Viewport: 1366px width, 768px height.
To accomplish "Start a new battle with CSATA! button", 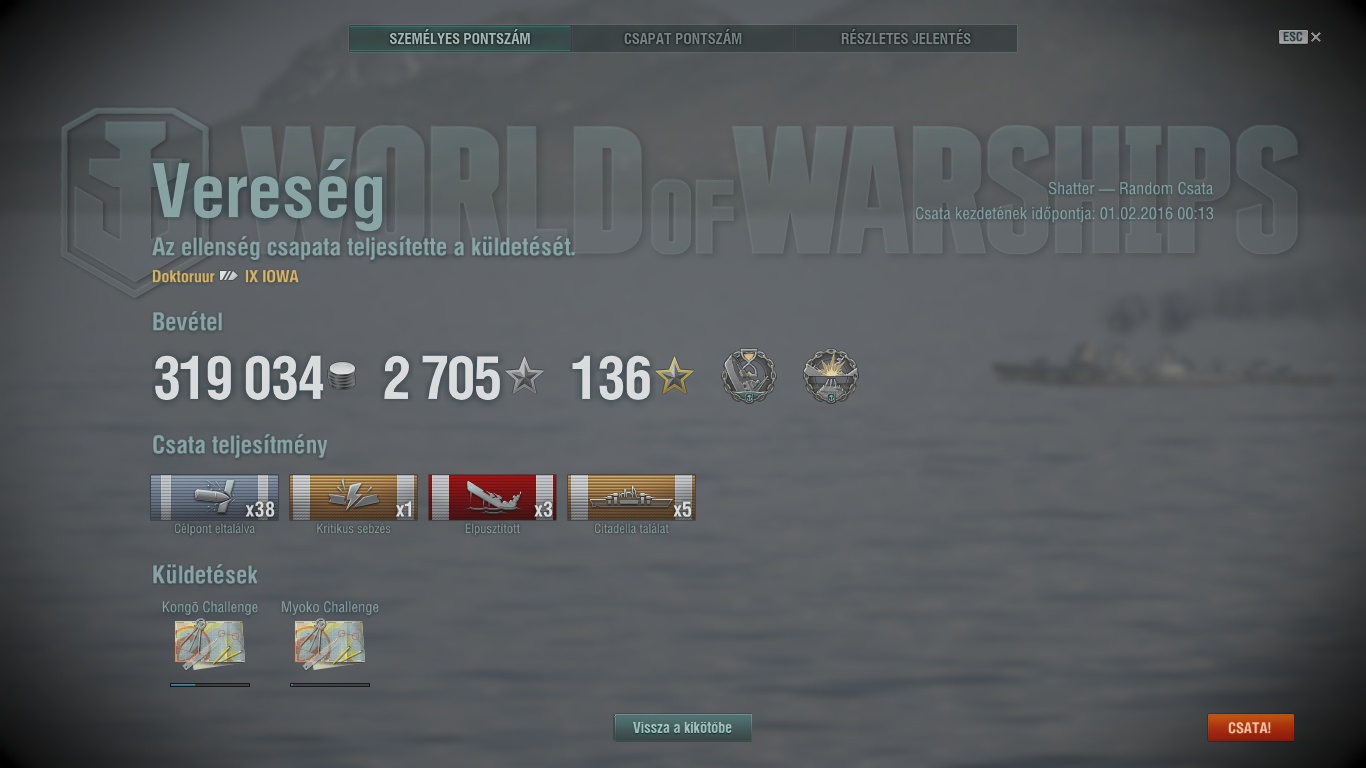I will [x=1250, y=728].
